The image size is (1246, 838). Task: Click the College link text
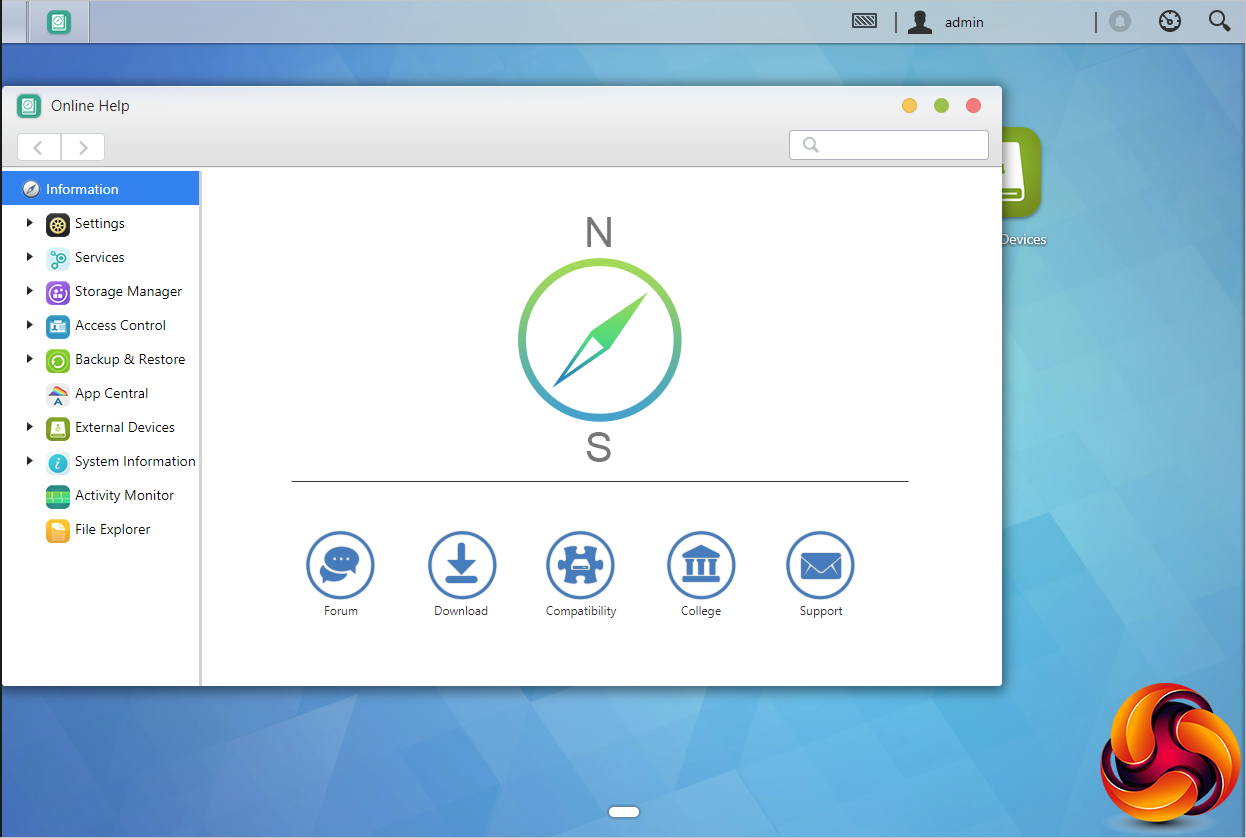[x=701, y=611]
